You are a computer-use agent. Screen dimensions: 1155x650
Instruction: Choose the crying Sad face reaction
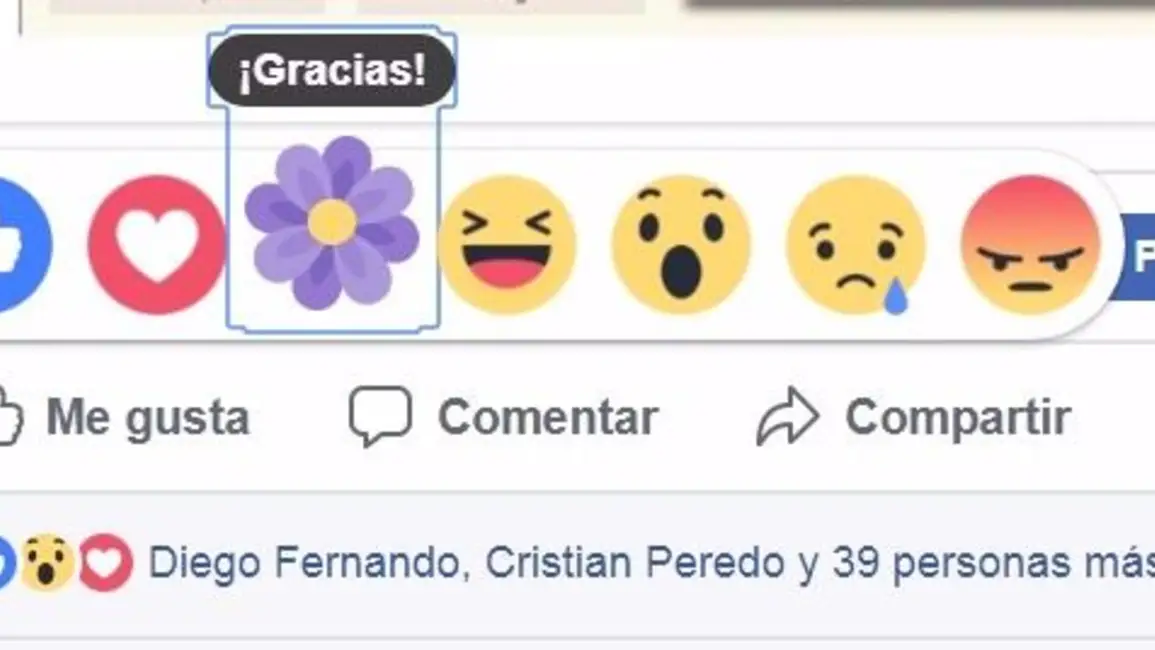(856, 245)
